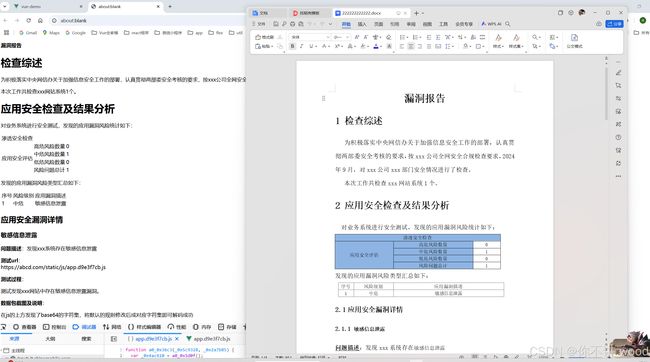
Task: Clear formatting with the eraser icon
Action: pyautogui.click(x=388, y=37)
